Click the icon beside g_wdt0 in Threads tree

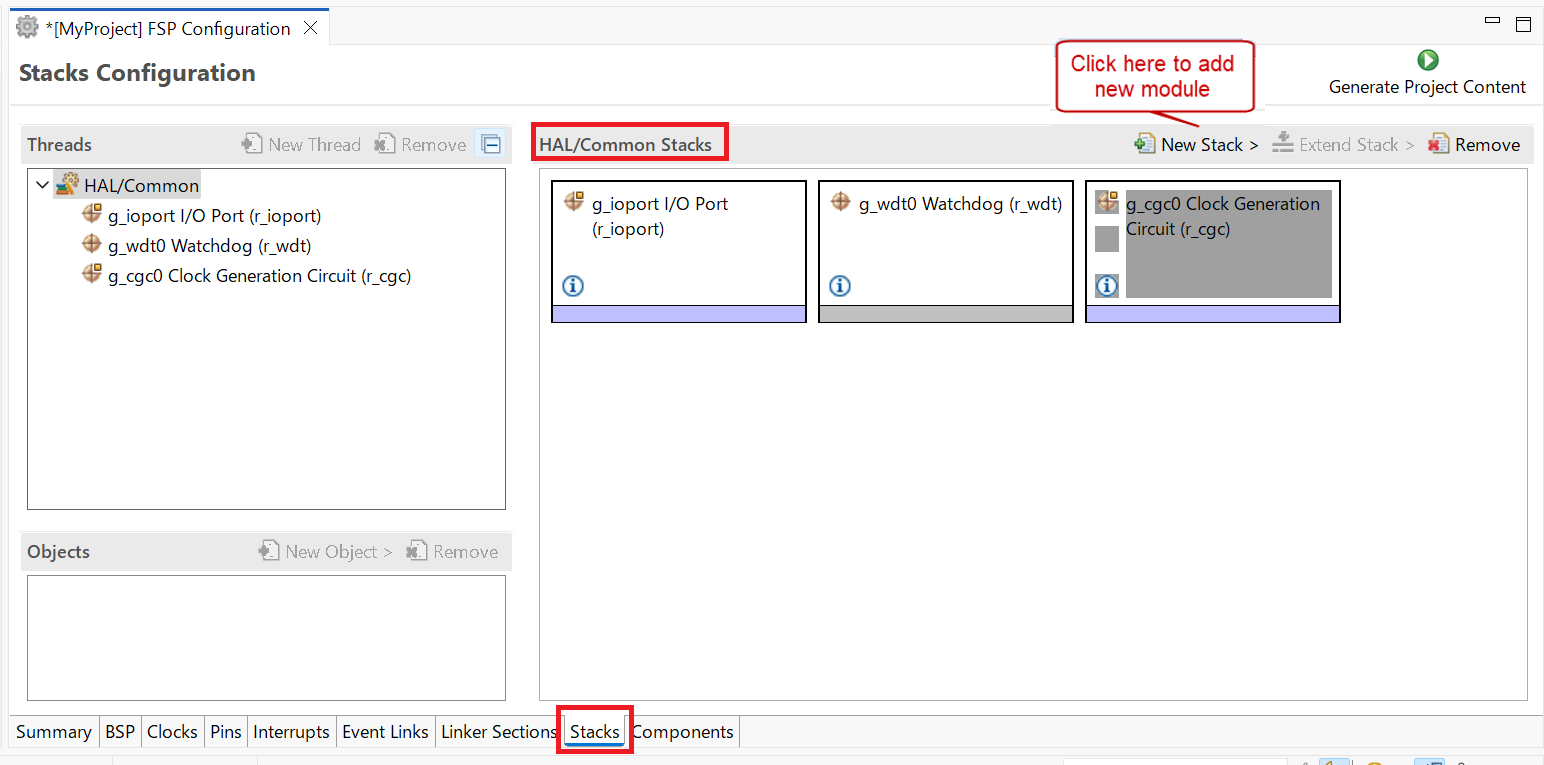tap(92, 244)
